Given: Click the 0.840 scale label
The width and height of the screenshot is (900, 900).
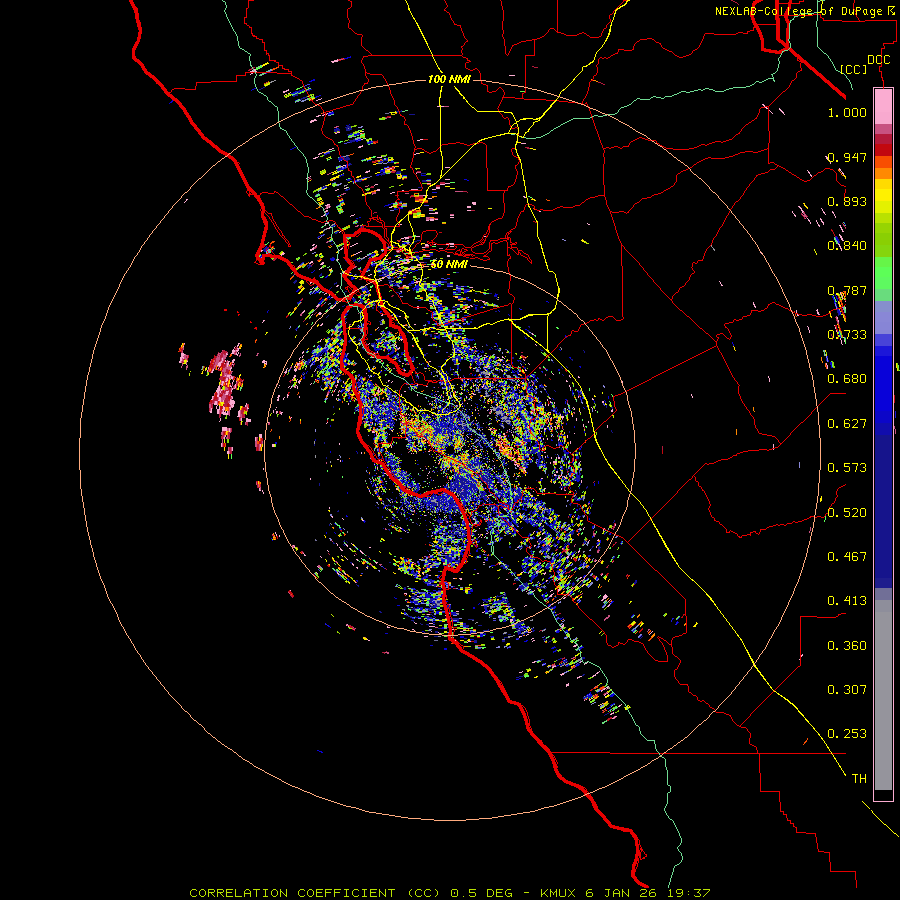Looking at the screenshot, I should 847,246.
